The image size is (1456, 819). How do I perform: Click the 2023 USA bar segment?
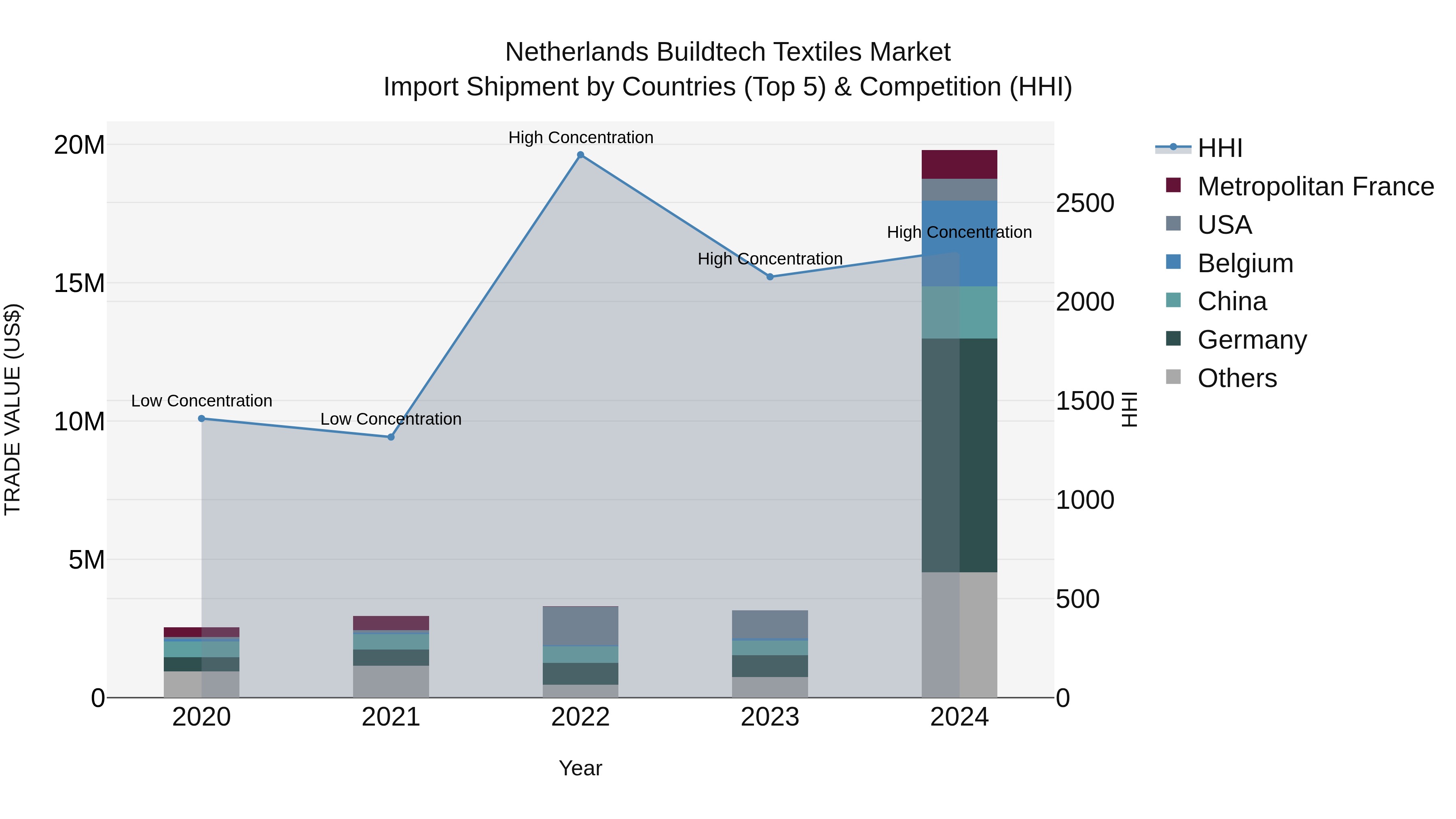(x=770, y=624)
